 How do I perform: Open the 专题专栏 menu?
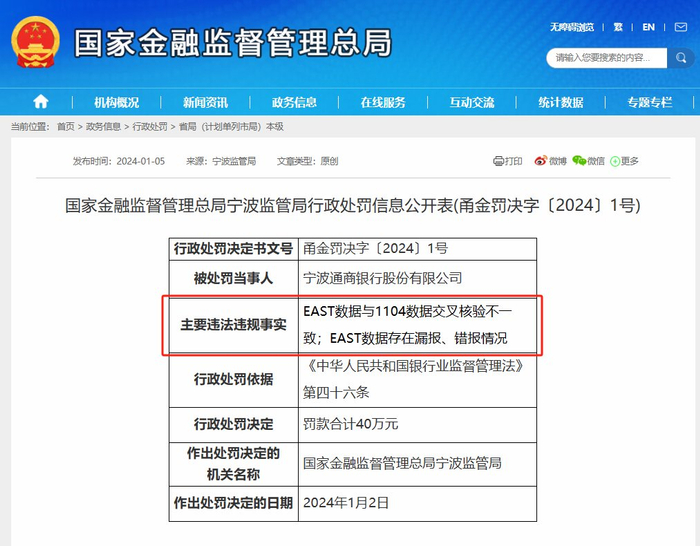tap(650, 102)
